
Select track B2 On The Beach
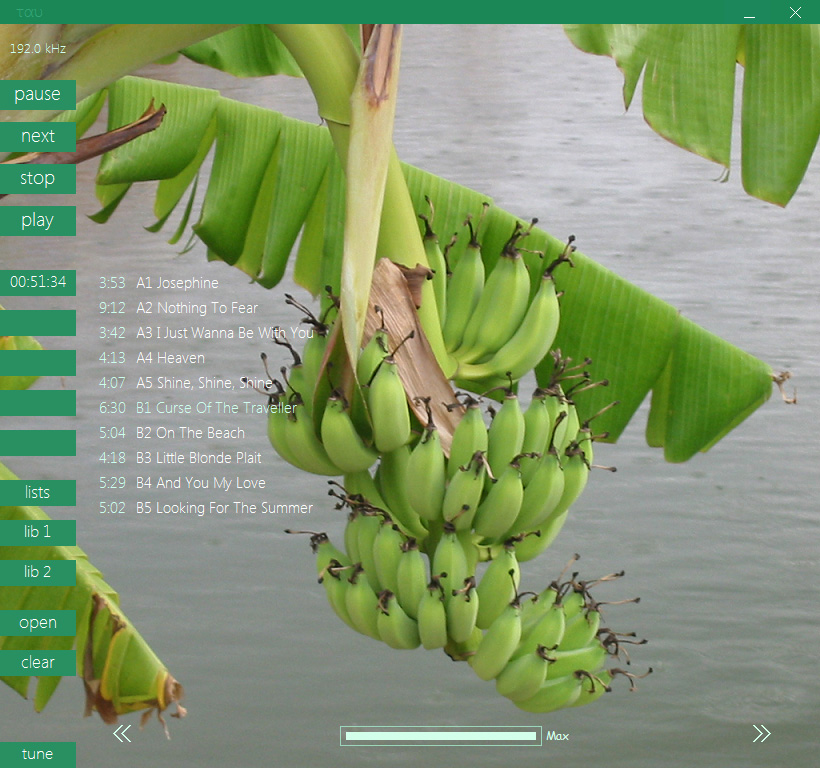(200, 433)
